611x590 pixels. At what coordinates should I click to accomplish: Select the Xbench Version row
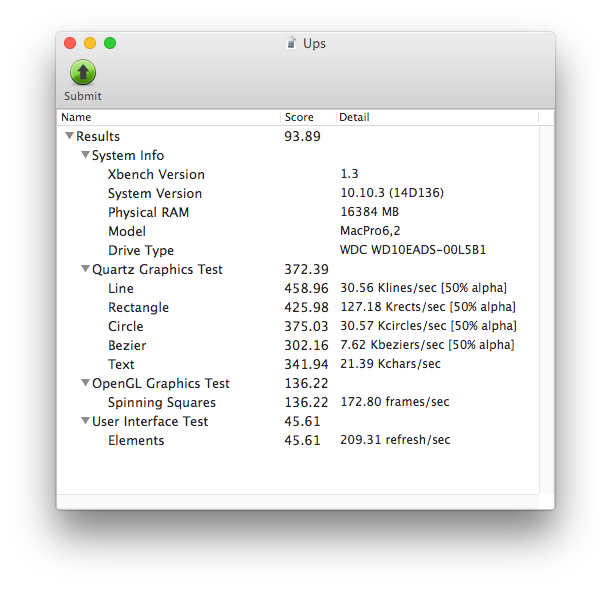[x=298, y=174]
